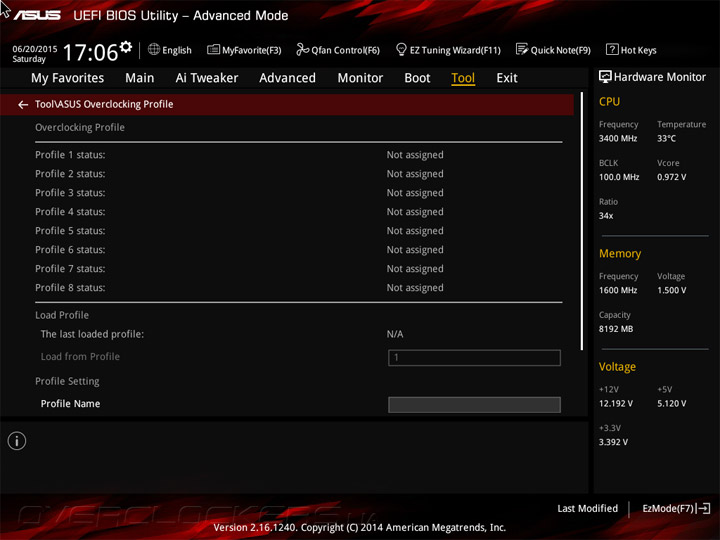Open the Monitor tab
The height and width of the screenshot is (540, 720).
pos(360,78)
